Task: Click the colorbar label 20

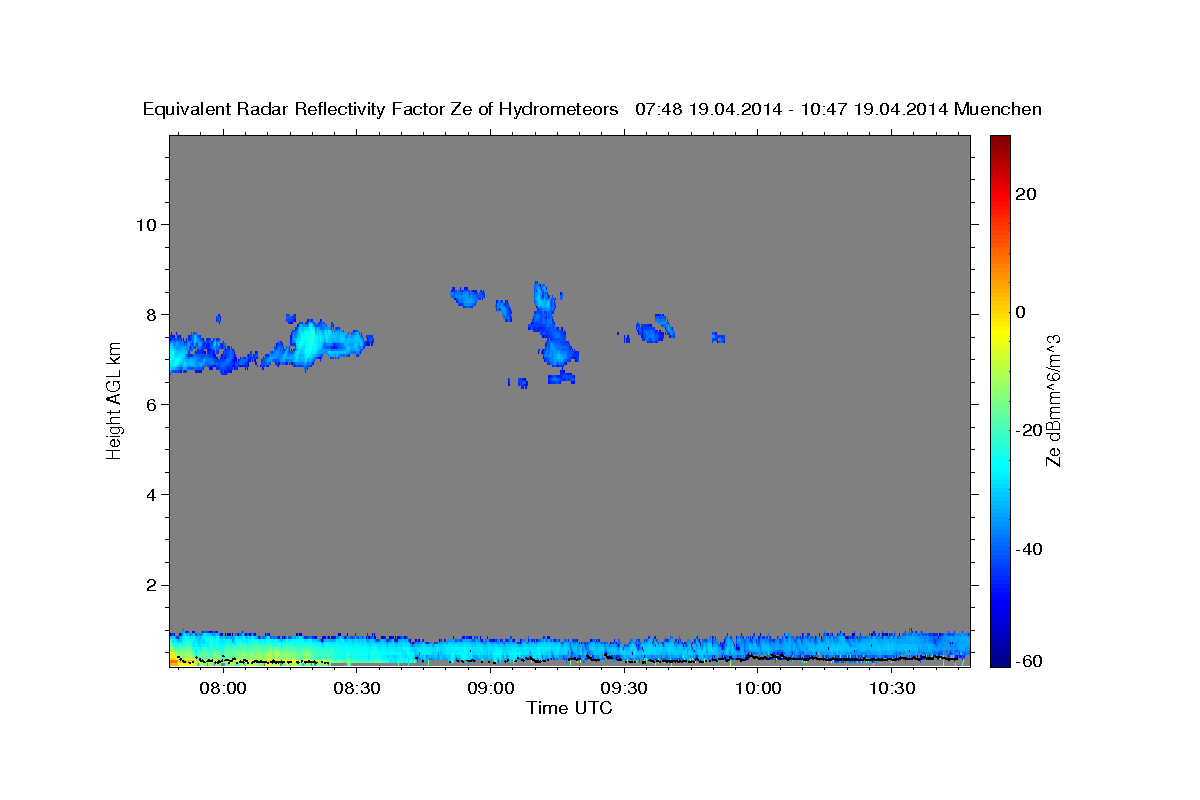Action: [x=1024, y=194]
